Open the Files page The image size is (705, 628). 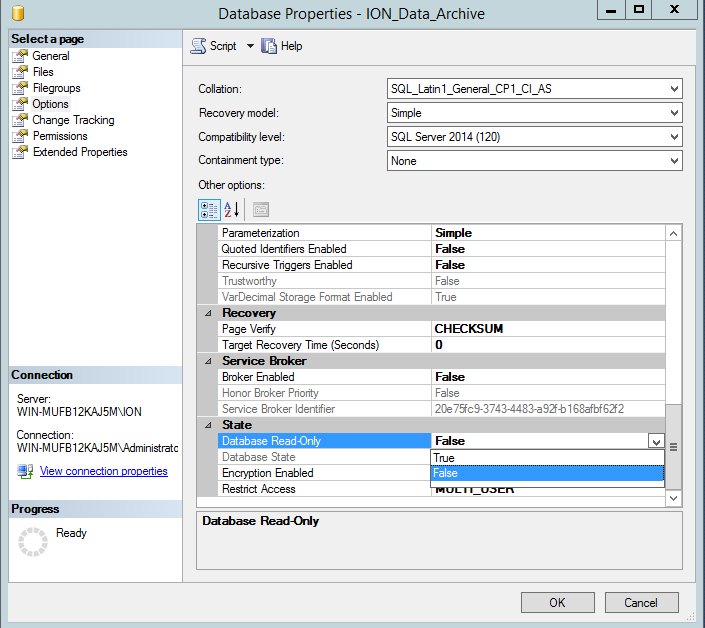coord(43,72)
